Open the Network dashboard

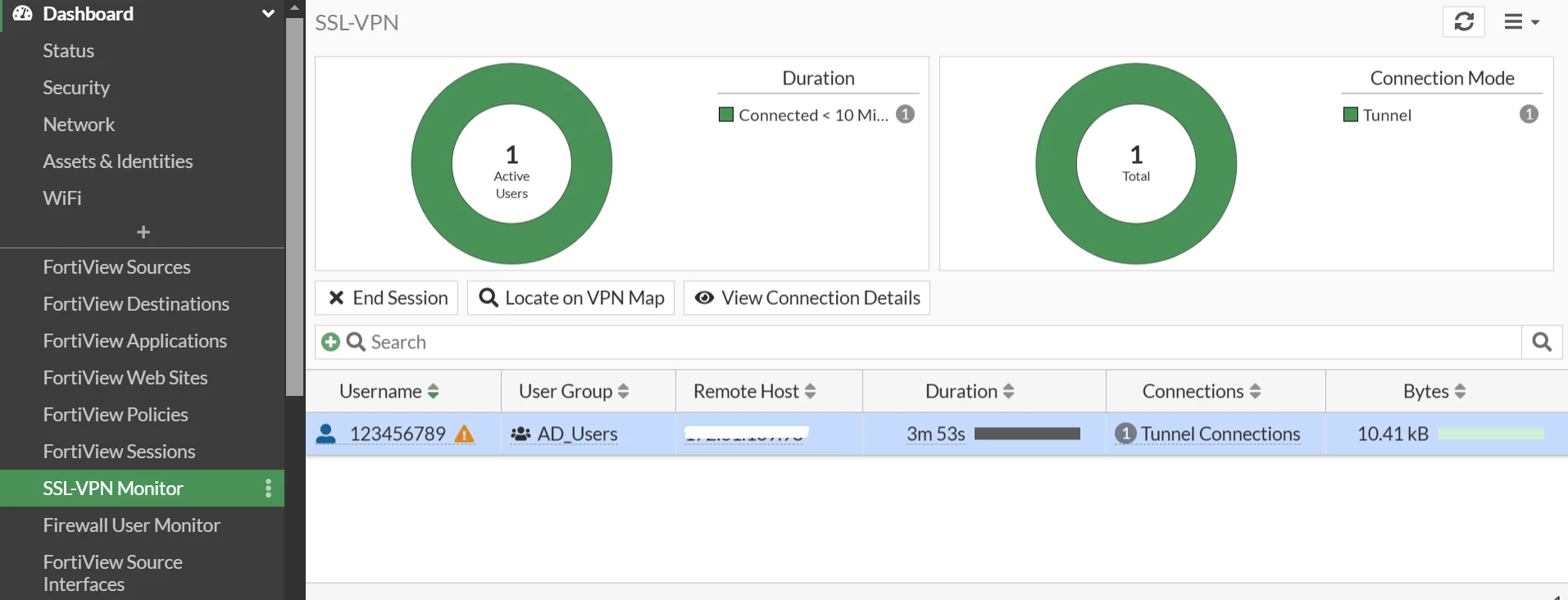[x=79, y=125]
